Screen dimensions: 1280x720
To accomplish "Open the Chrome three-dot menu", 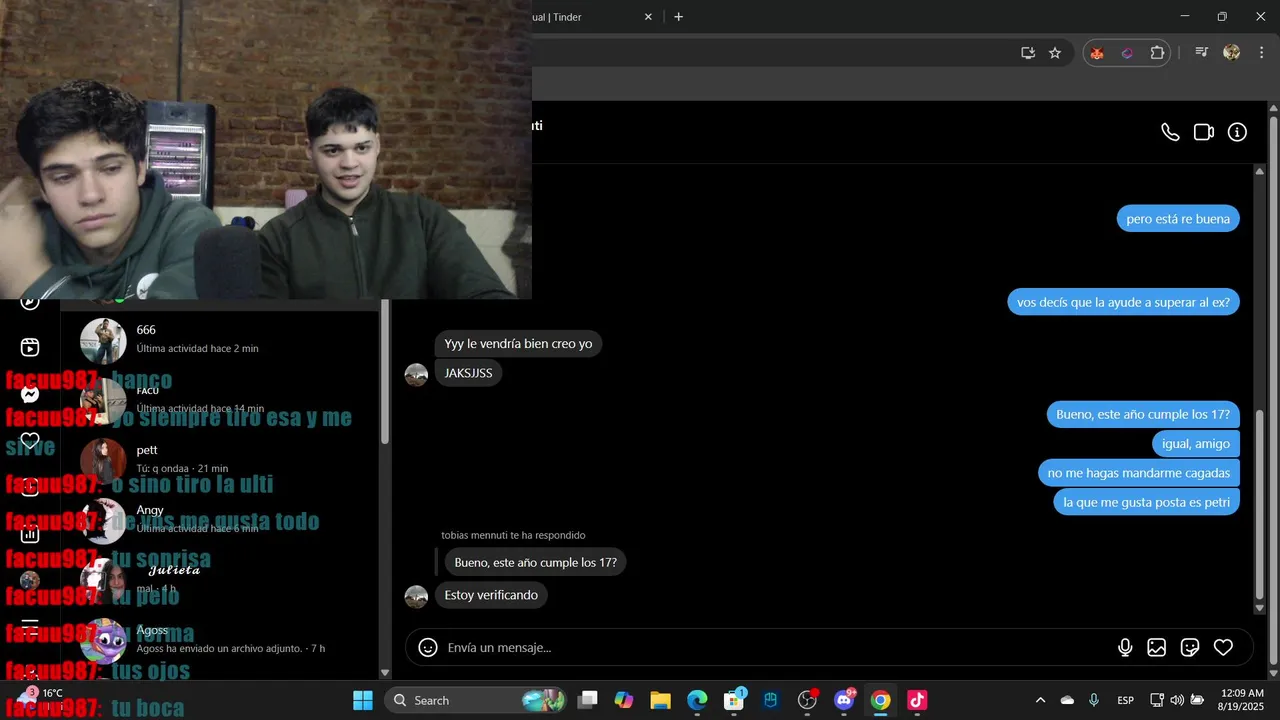I will tap(1261, 53).
